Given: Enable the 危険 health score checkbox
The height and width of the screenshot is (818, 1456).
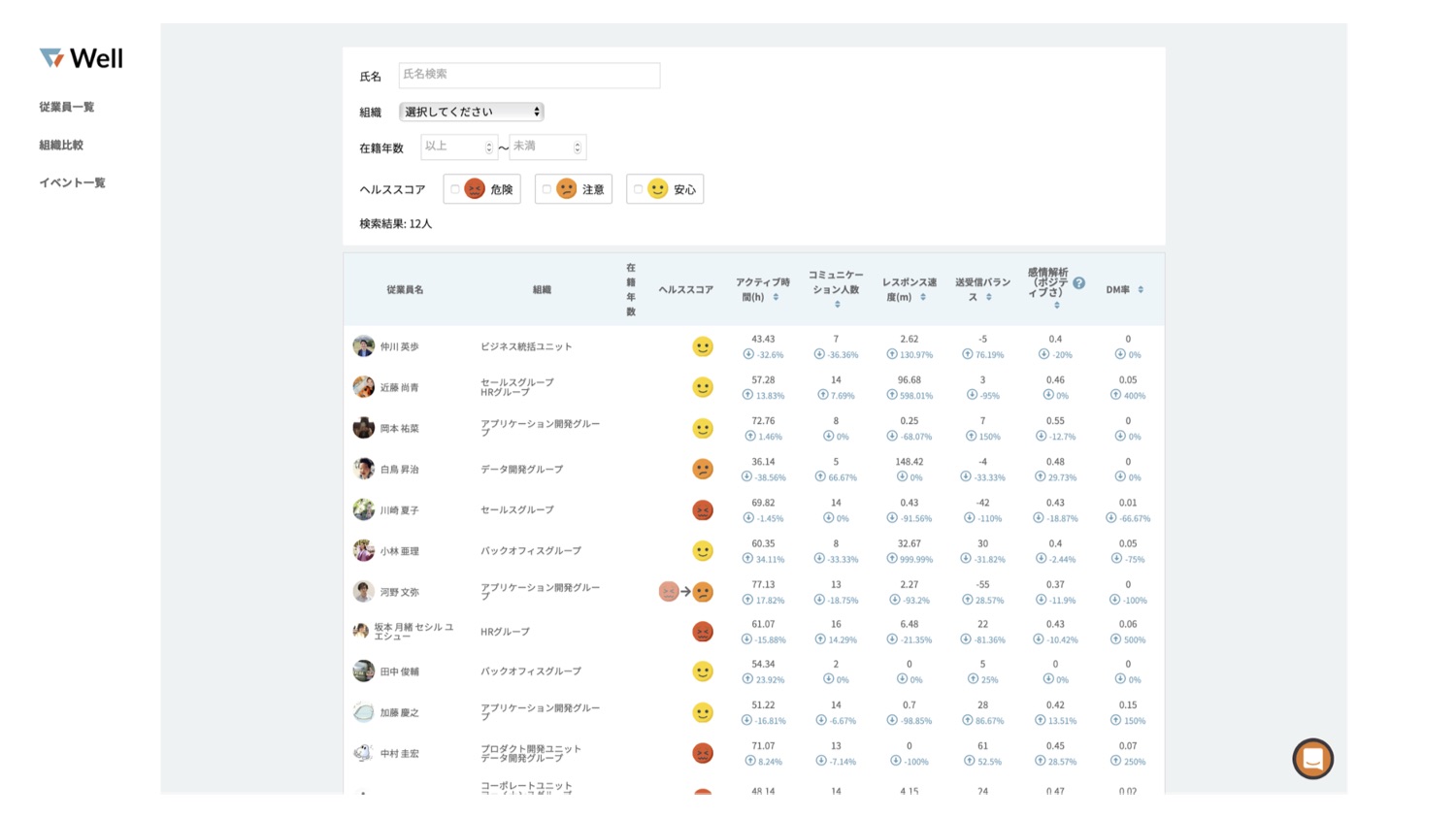Looking at the screenshot, I should pos(455,189).
